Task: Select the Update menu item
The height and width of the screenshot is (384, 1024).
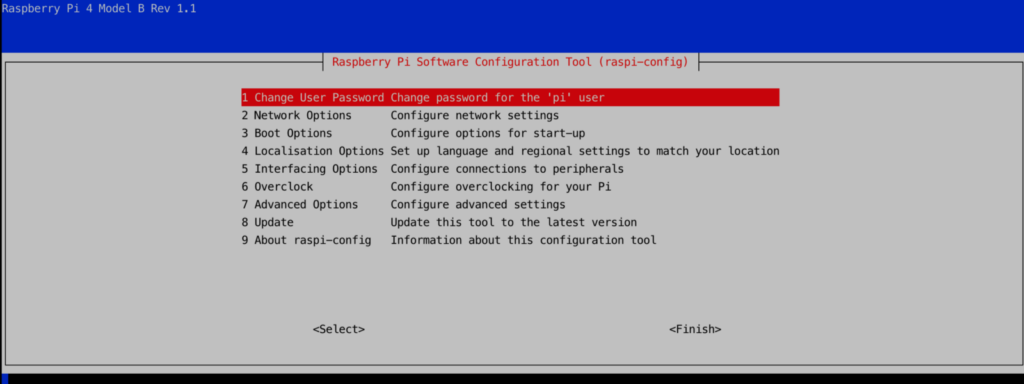Action: click(510, 222)
